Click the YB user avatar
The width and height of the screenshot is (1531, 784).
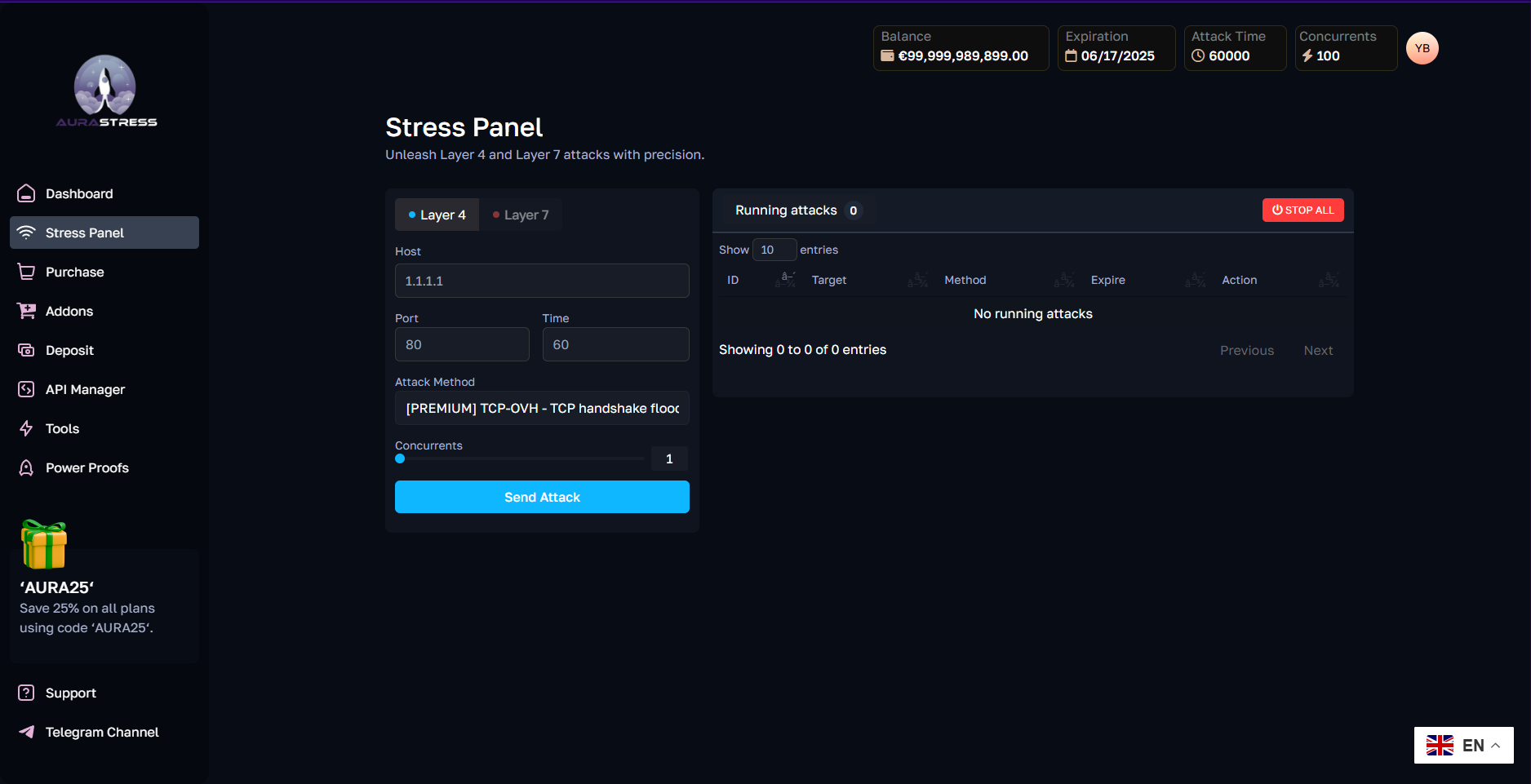tap(1422, 48)
